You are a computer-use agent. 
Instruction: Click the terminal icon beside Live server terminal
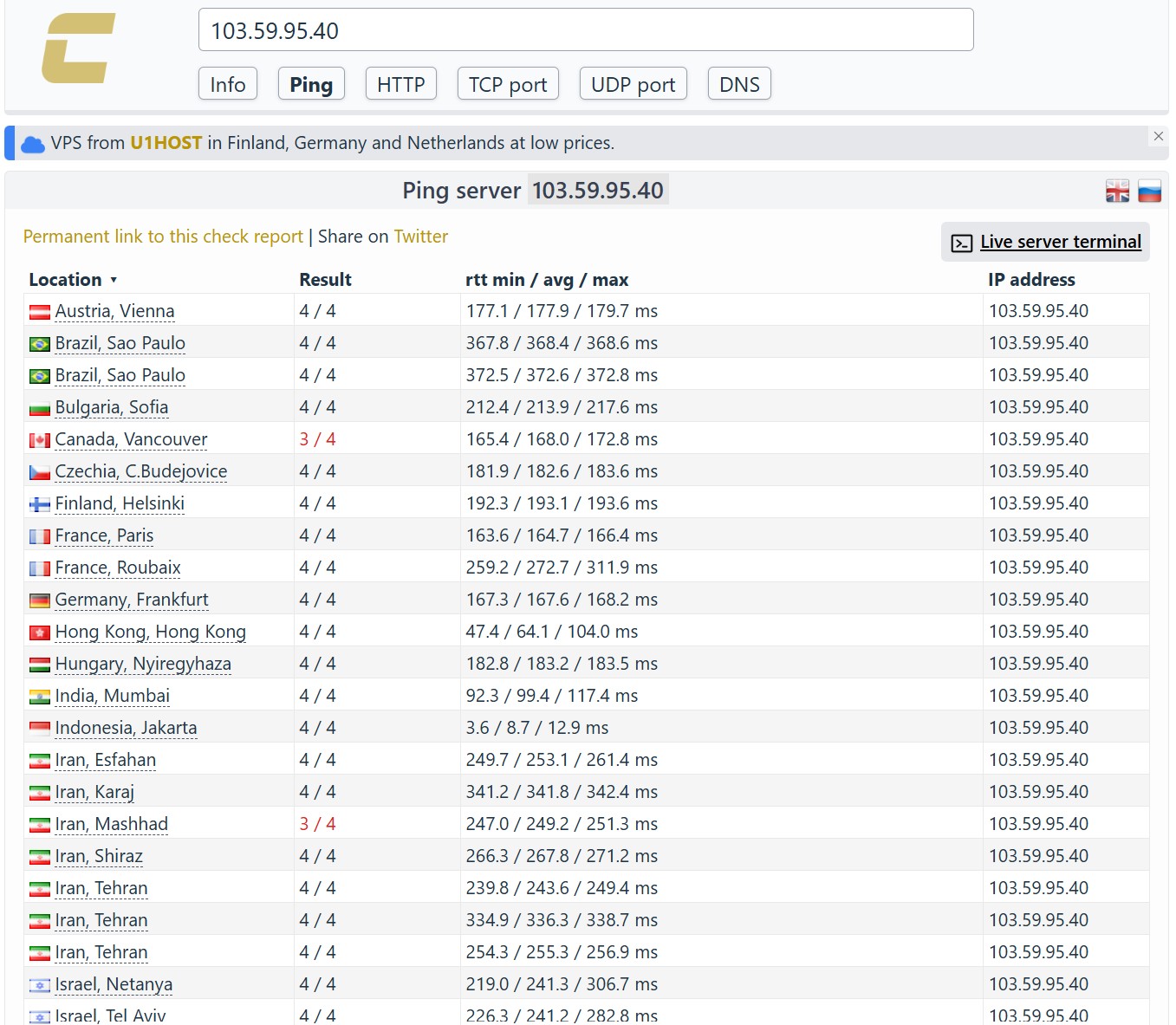tap(962, 243)
